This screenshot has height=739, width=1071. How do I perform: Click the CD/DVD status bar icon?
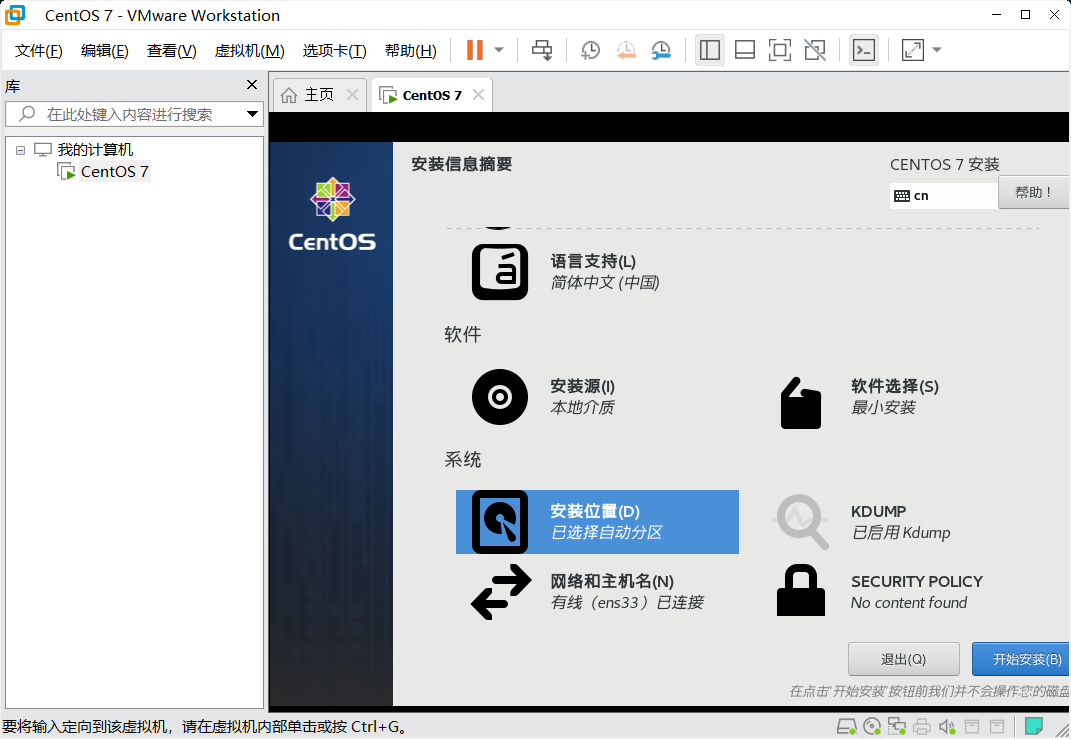872,726
